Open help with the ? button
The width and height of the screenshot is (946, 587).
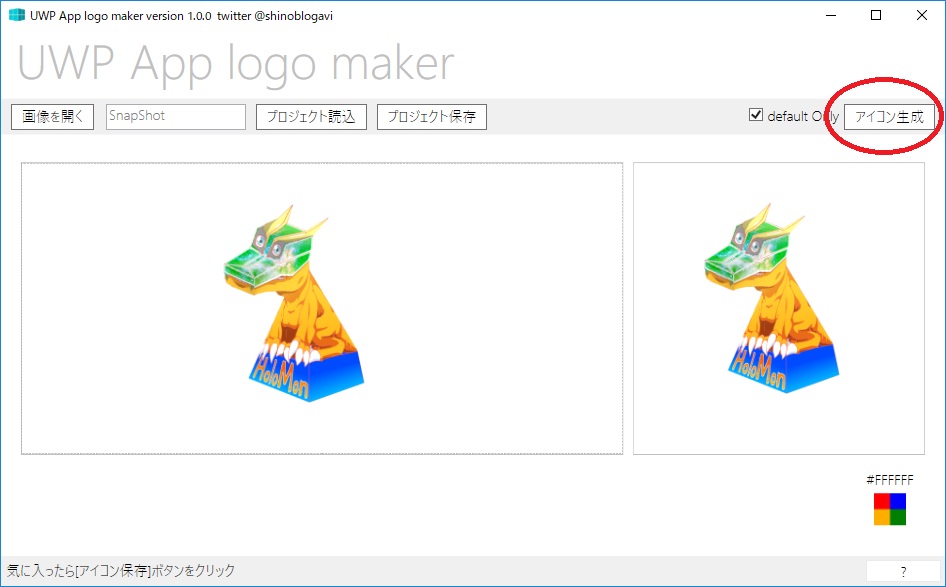pyautogui.click(x=903, y=571)
